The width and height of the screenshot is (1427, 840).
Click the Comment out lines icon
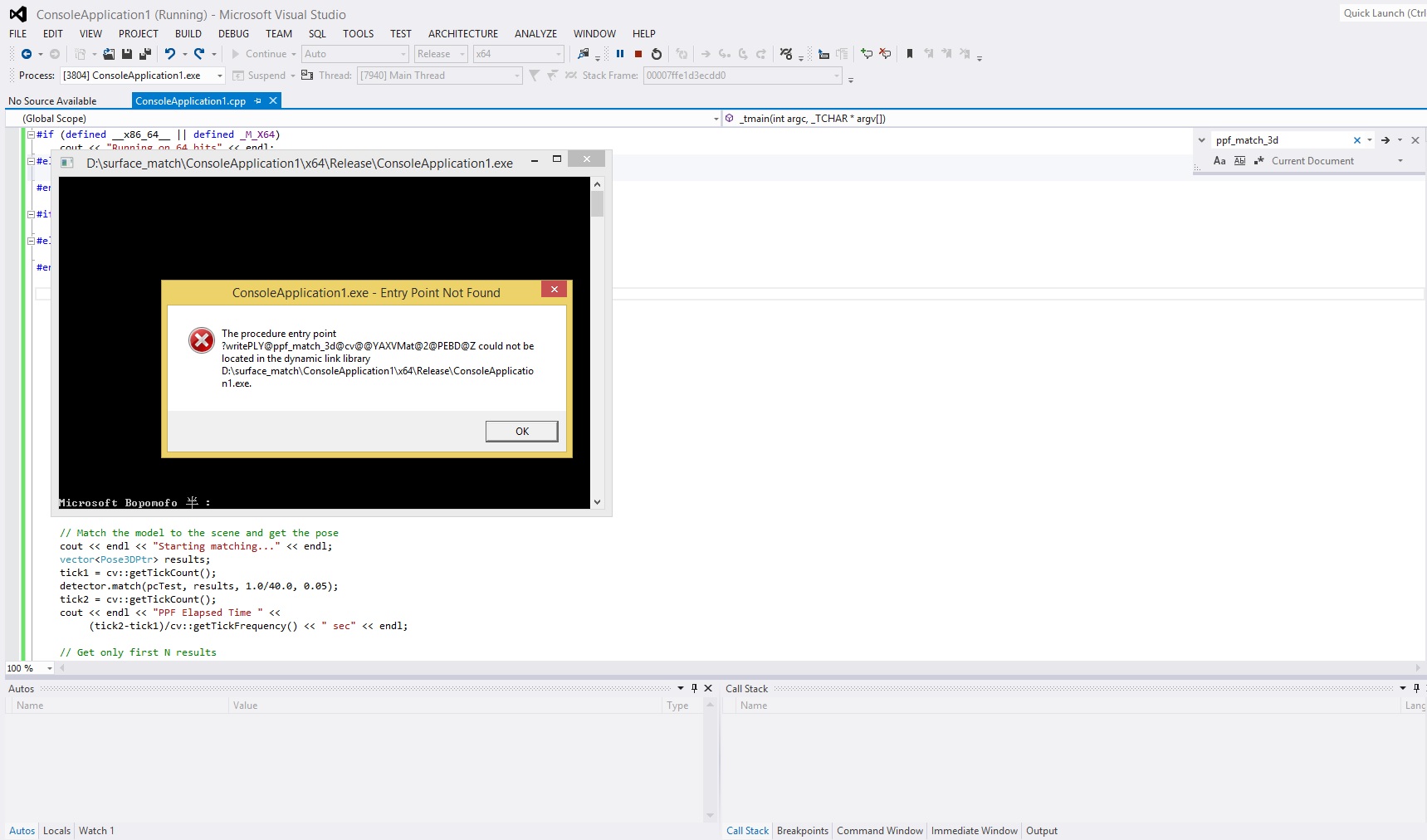(867, 54)
